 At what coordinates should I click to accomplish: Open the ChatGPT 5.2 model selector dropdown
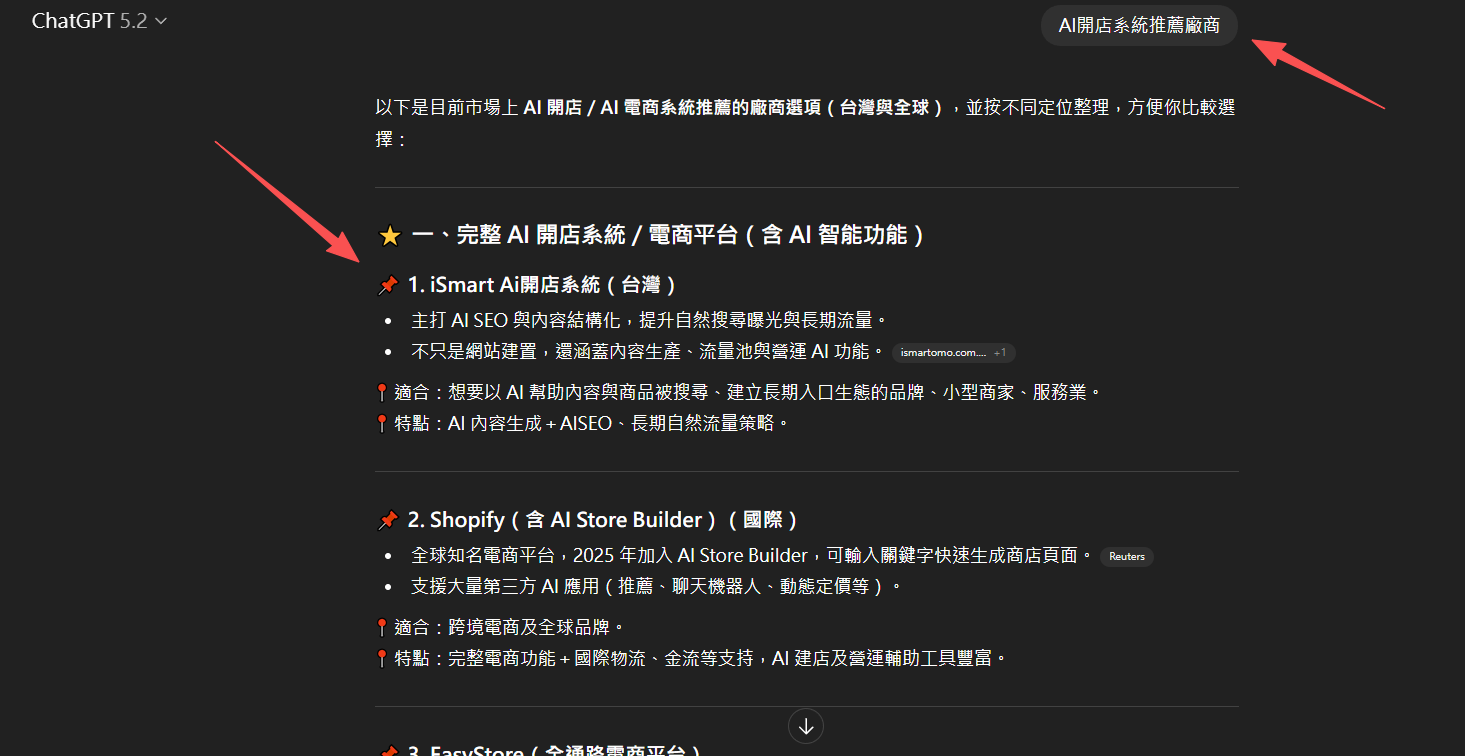pos(99,21)
